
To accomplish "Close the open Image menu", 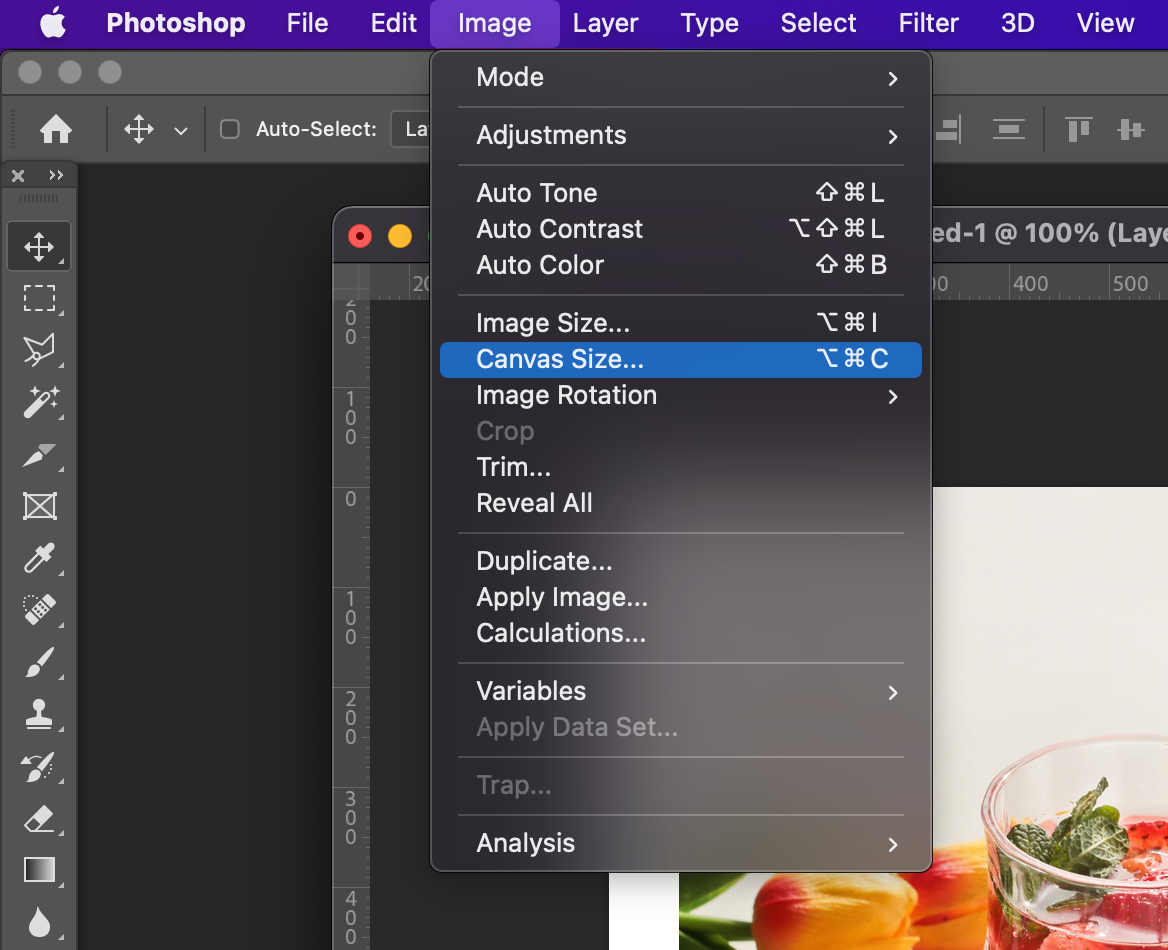I will pyautogui.click(x=495, y=23).
